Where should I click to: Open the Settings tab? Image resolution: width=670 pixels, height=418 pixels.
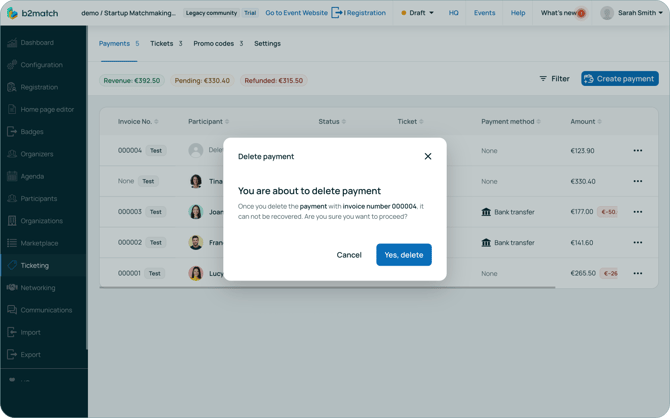coord(267,44)
